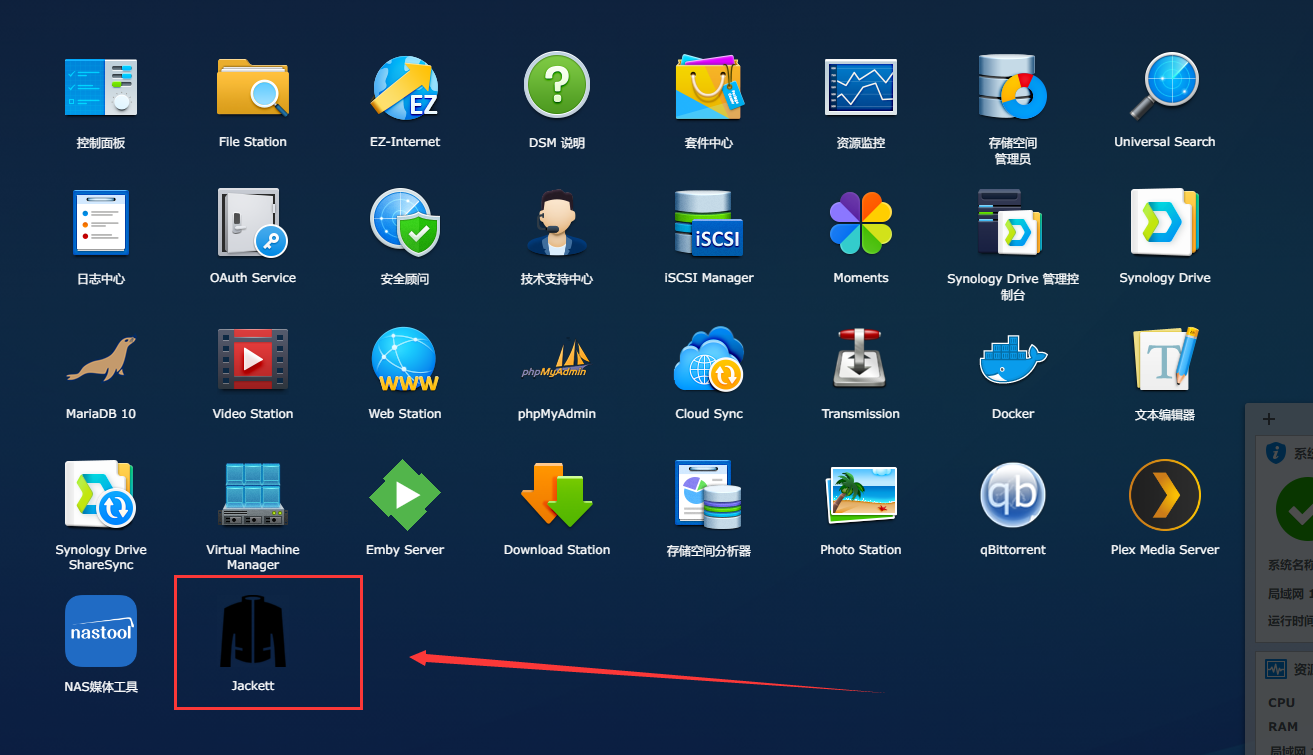This screenshot has height=755, width=1313.
Task: Open the Transmission app
Action: (860, 360)
